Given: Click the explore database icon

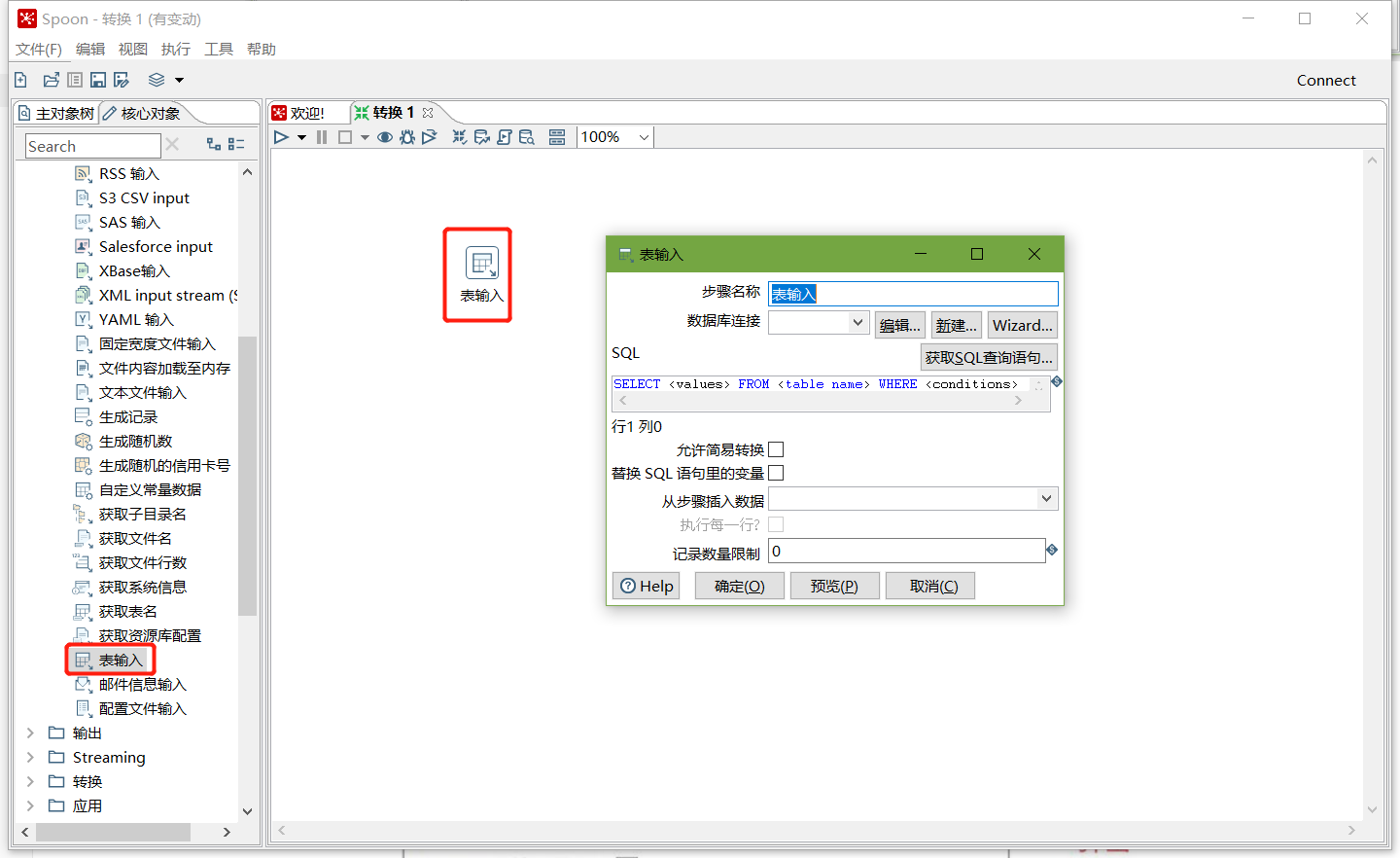Looking at the screenshot, I should pyautogui.click(x=527, y=137).
